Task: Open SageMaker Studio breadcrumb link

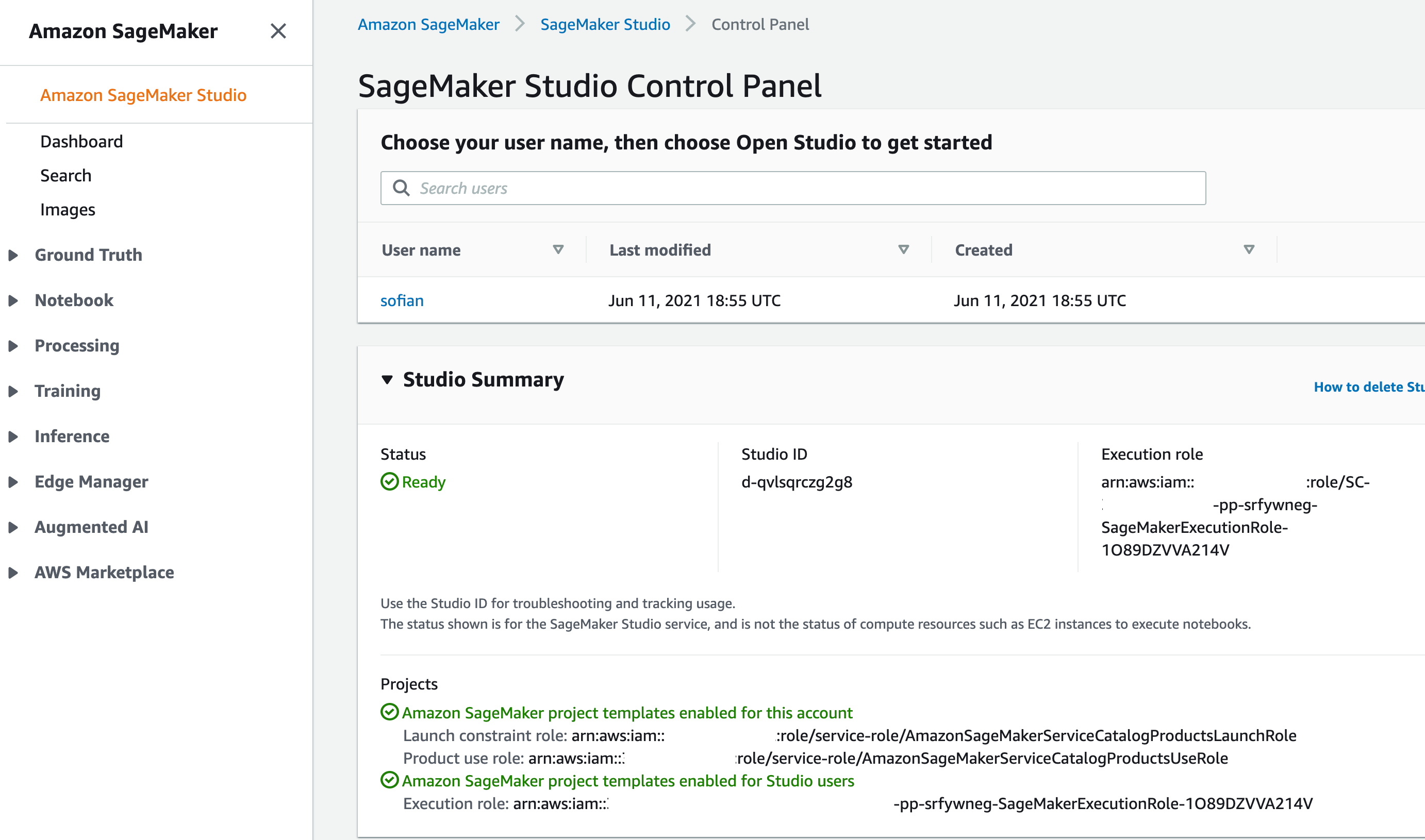Action: point(605,24)
